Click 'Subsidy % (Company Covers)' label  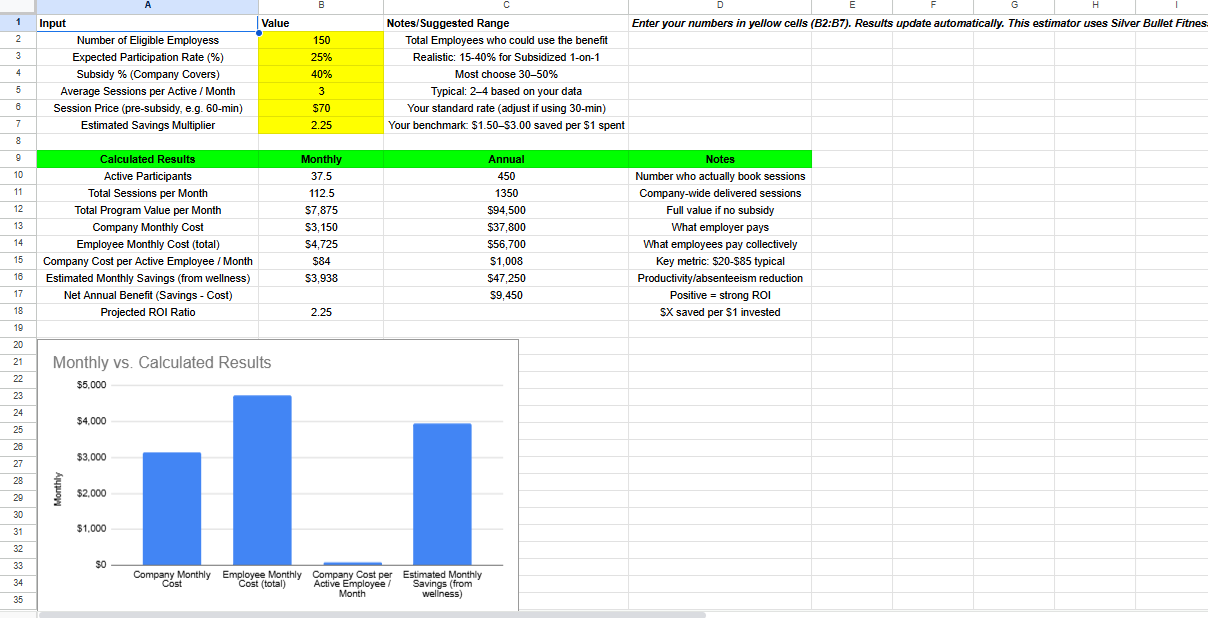click(148, 74)
